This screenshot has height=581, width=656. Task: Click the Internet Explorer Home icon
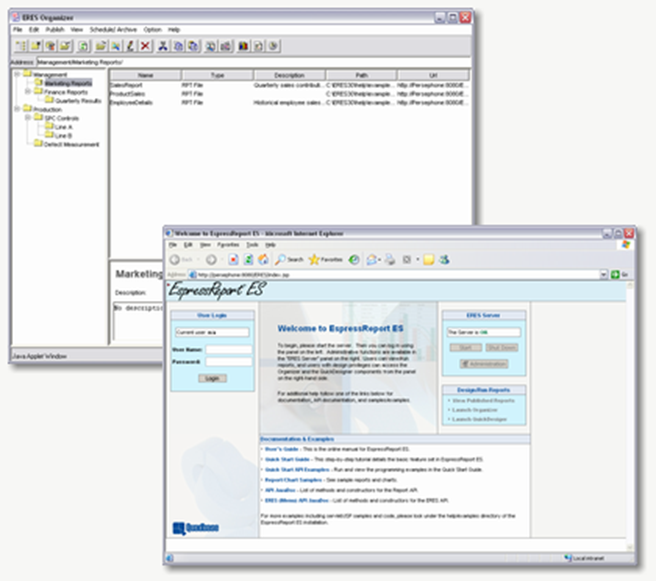[262, 259]
